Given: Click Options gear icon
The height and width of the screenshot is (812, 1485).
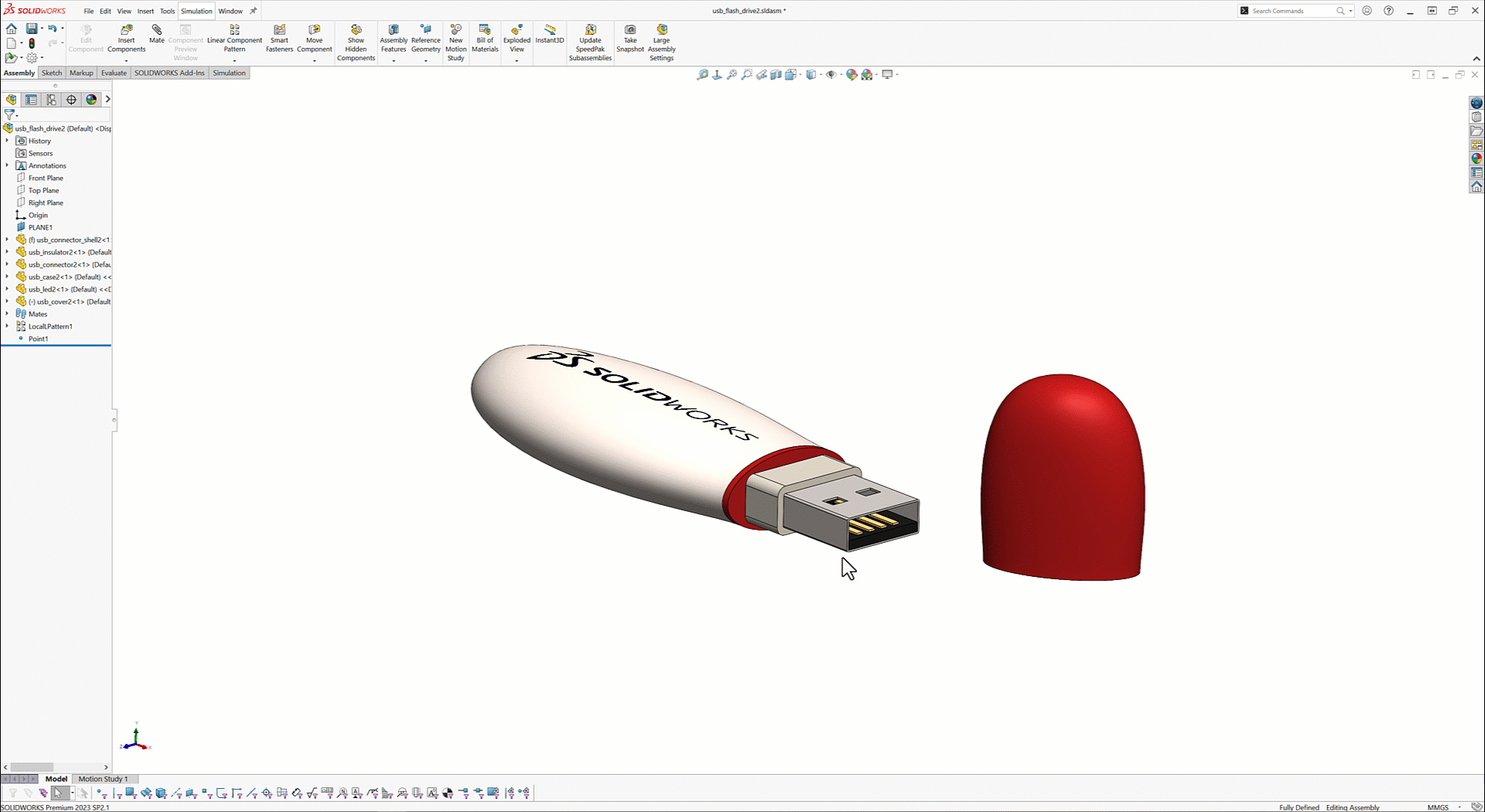Looking at the screenshot, I should (x=32, y=58).
